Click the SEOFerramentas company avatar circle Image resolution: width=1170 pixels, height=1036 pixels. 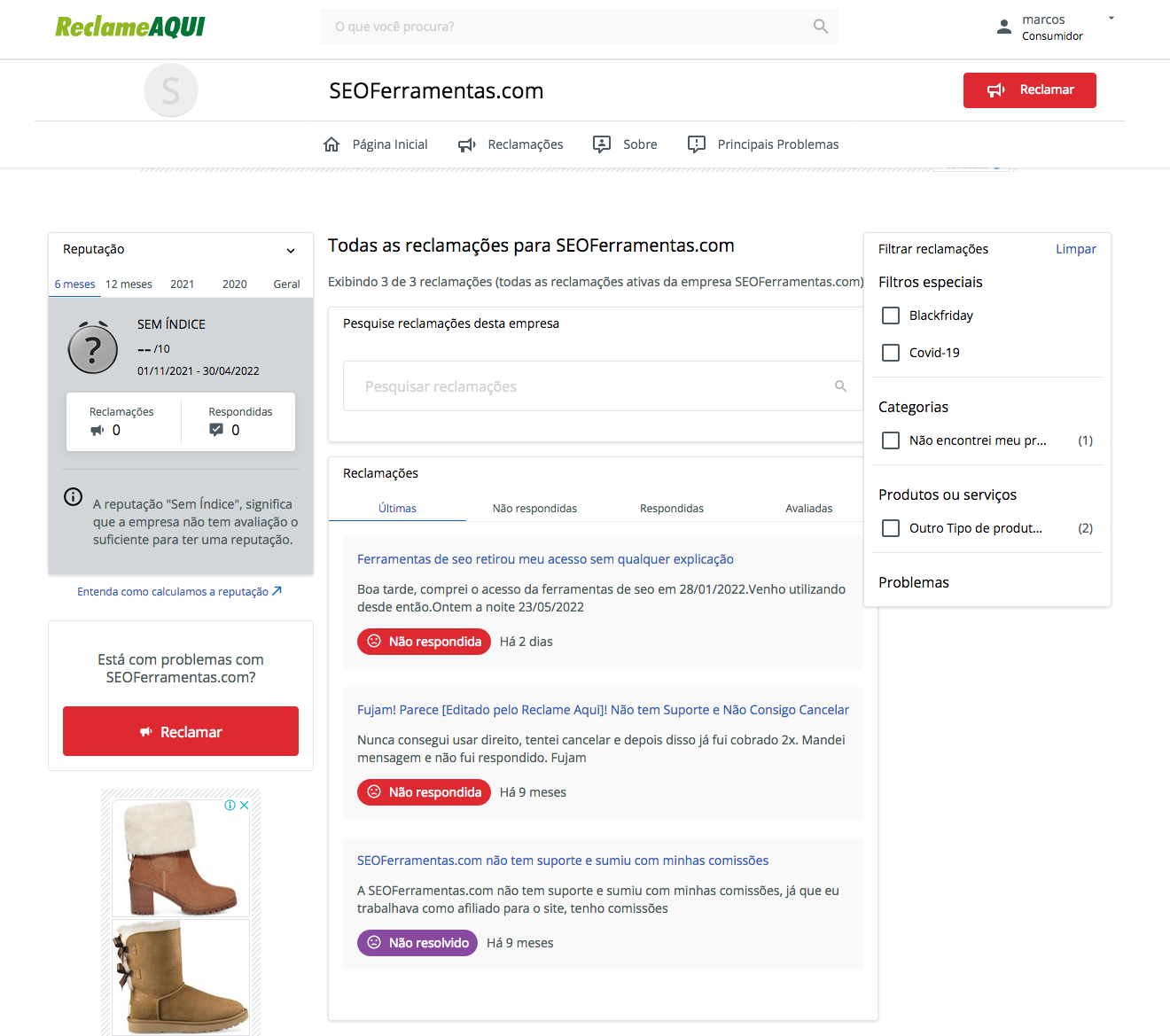coord(171,90)
